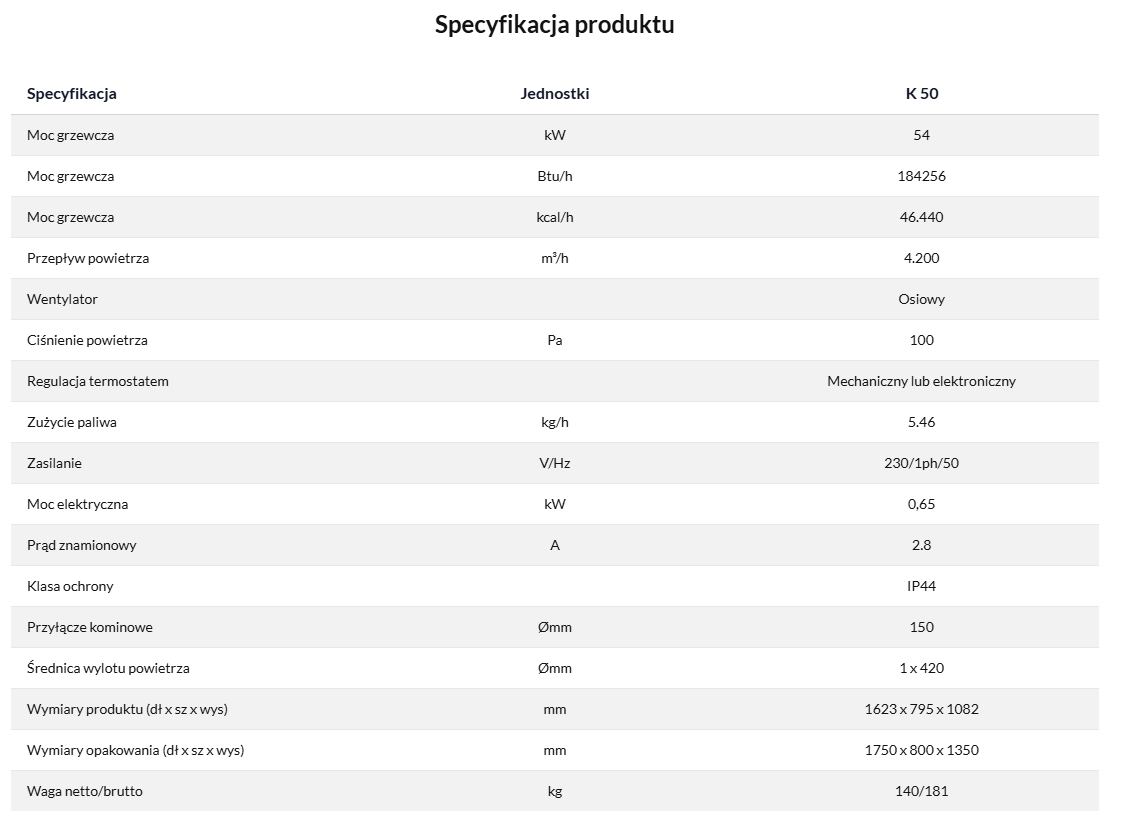Viewport: 1126px width, 830px height.
Task: Select the 46.440 kcal/h value
Action: coord(921,217)
